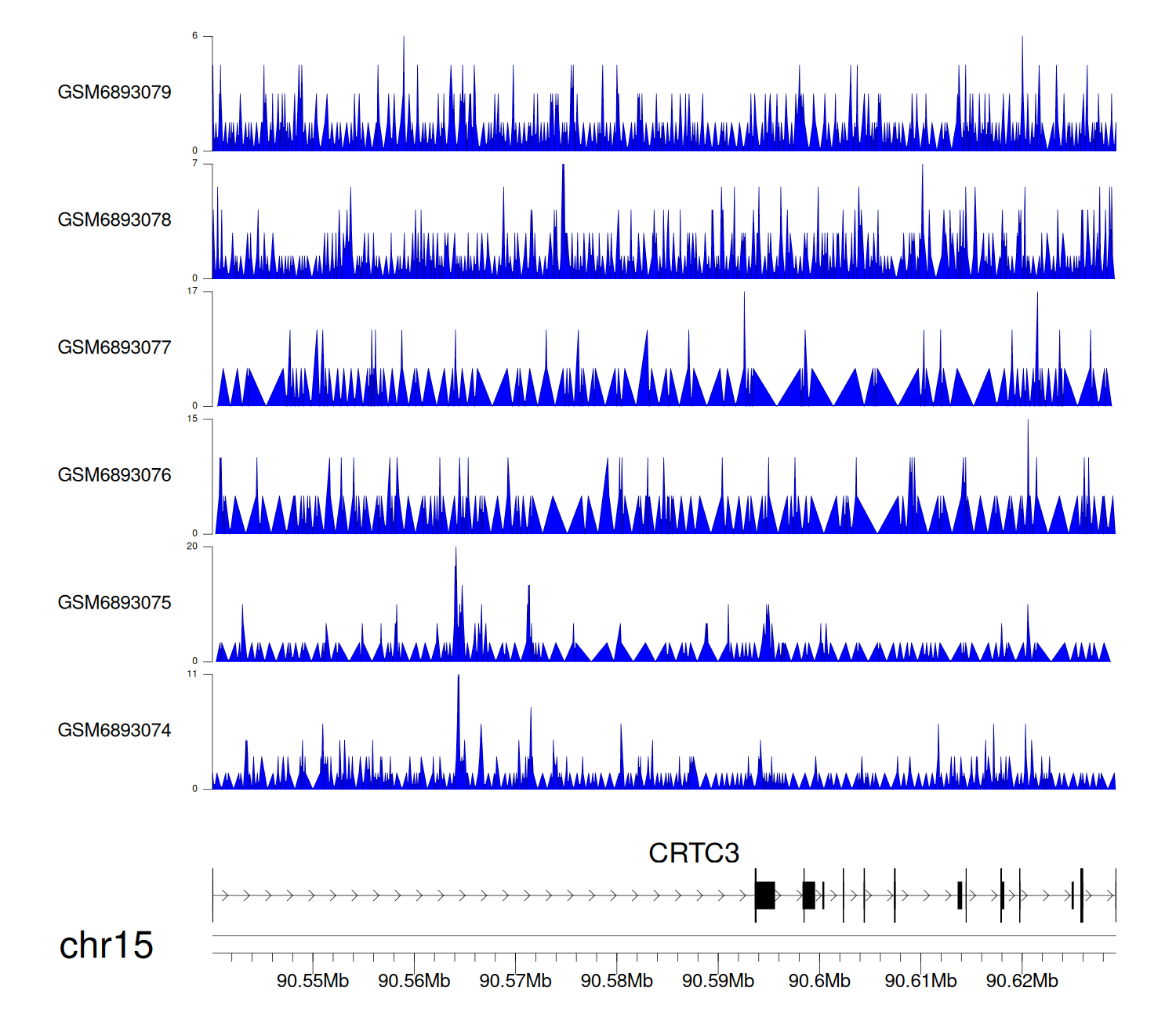1176x1035 pixels.
Task: Click the chr15 chromosome label
Action: pyautogui.click(x=106, y=946)
